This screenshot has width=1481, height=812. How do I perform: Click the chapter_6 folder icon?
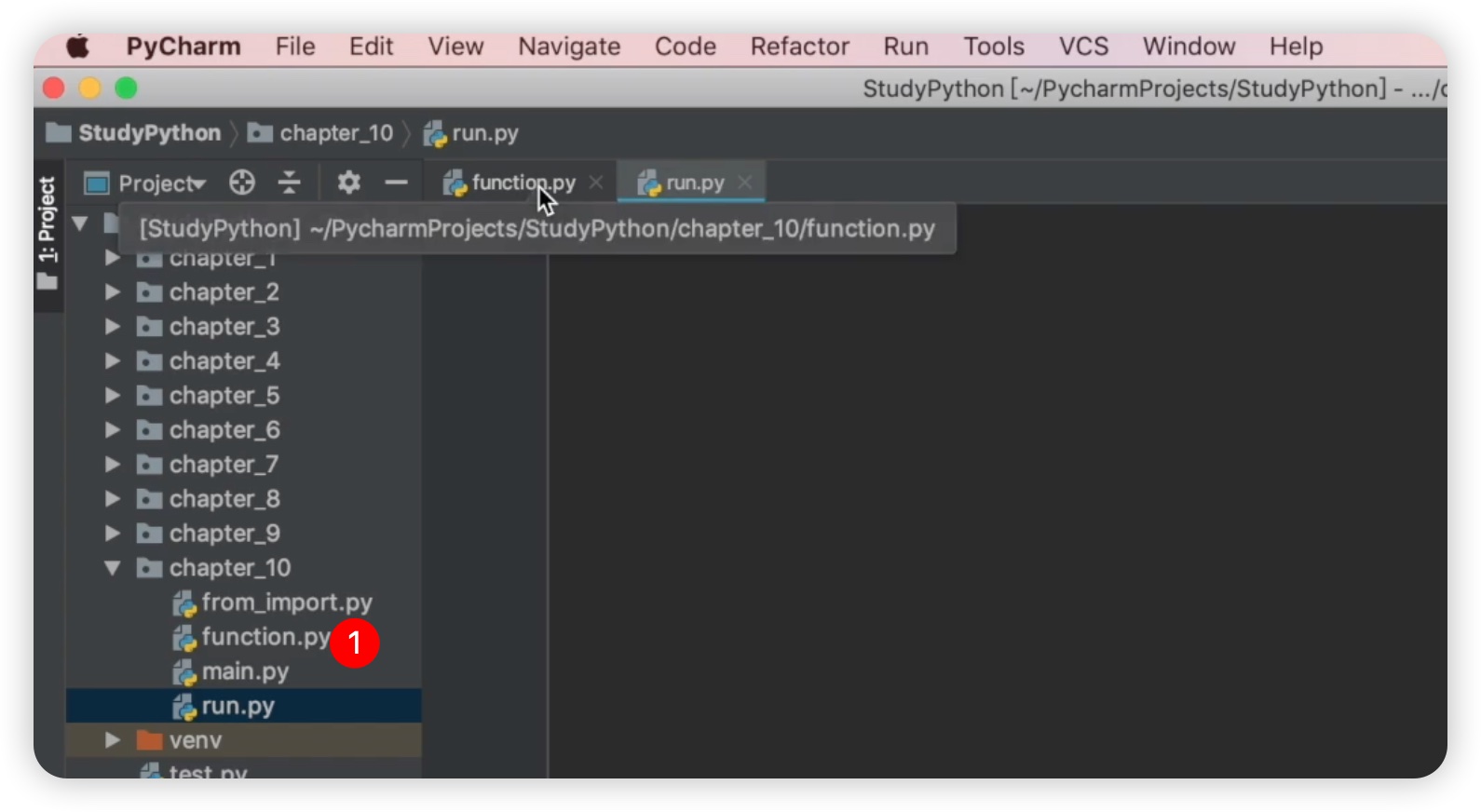click(x=149, y=430)
